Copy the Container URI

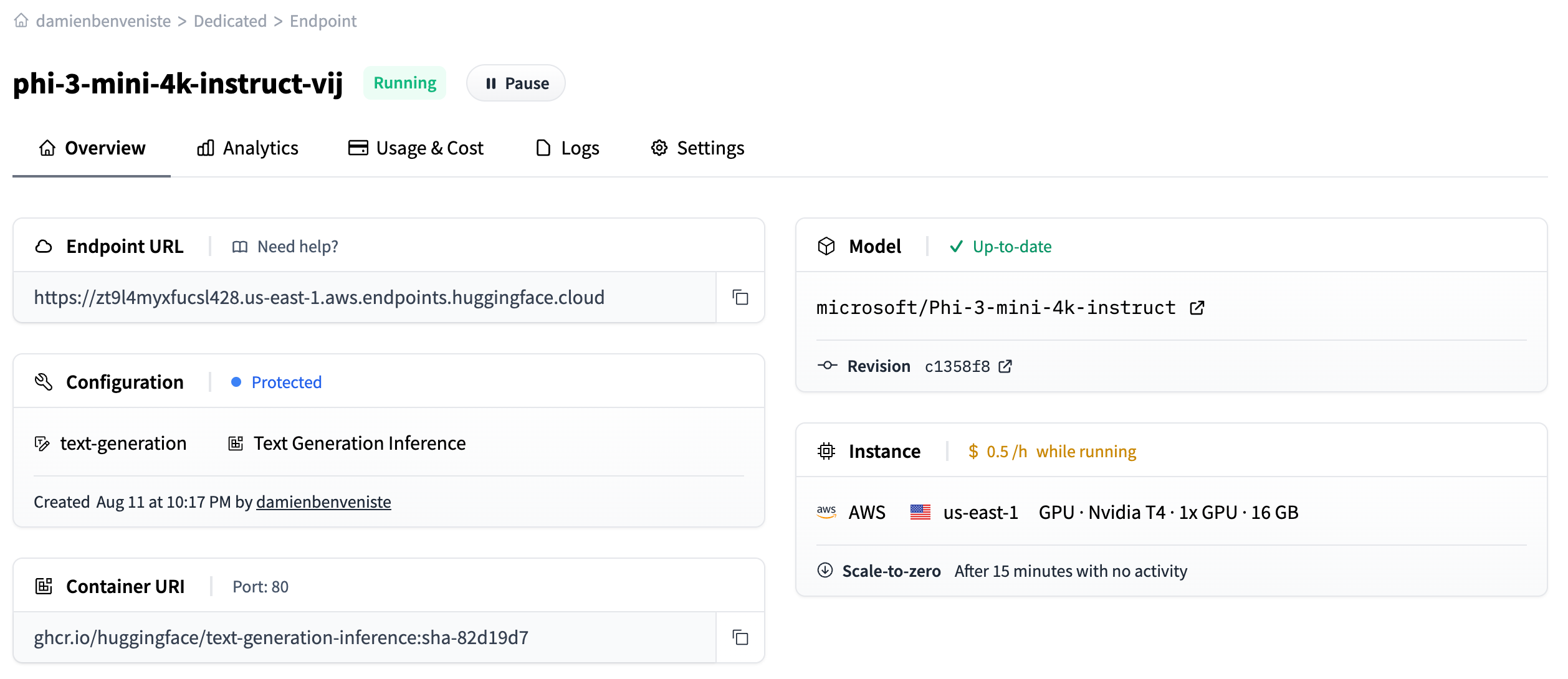click(739, 637)
